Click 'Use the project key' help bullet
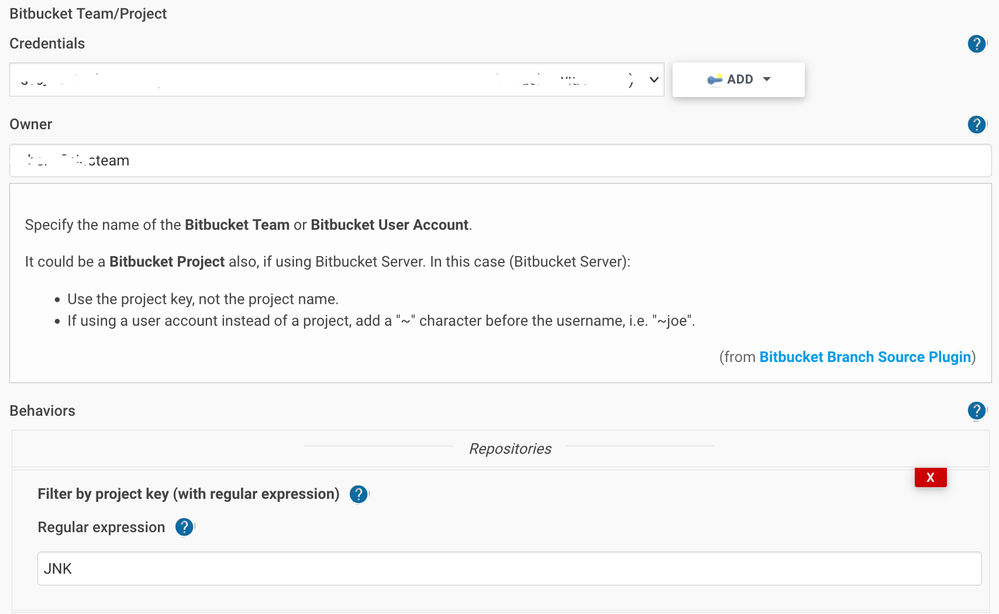999x614 pixels. (x=203, y=299)
